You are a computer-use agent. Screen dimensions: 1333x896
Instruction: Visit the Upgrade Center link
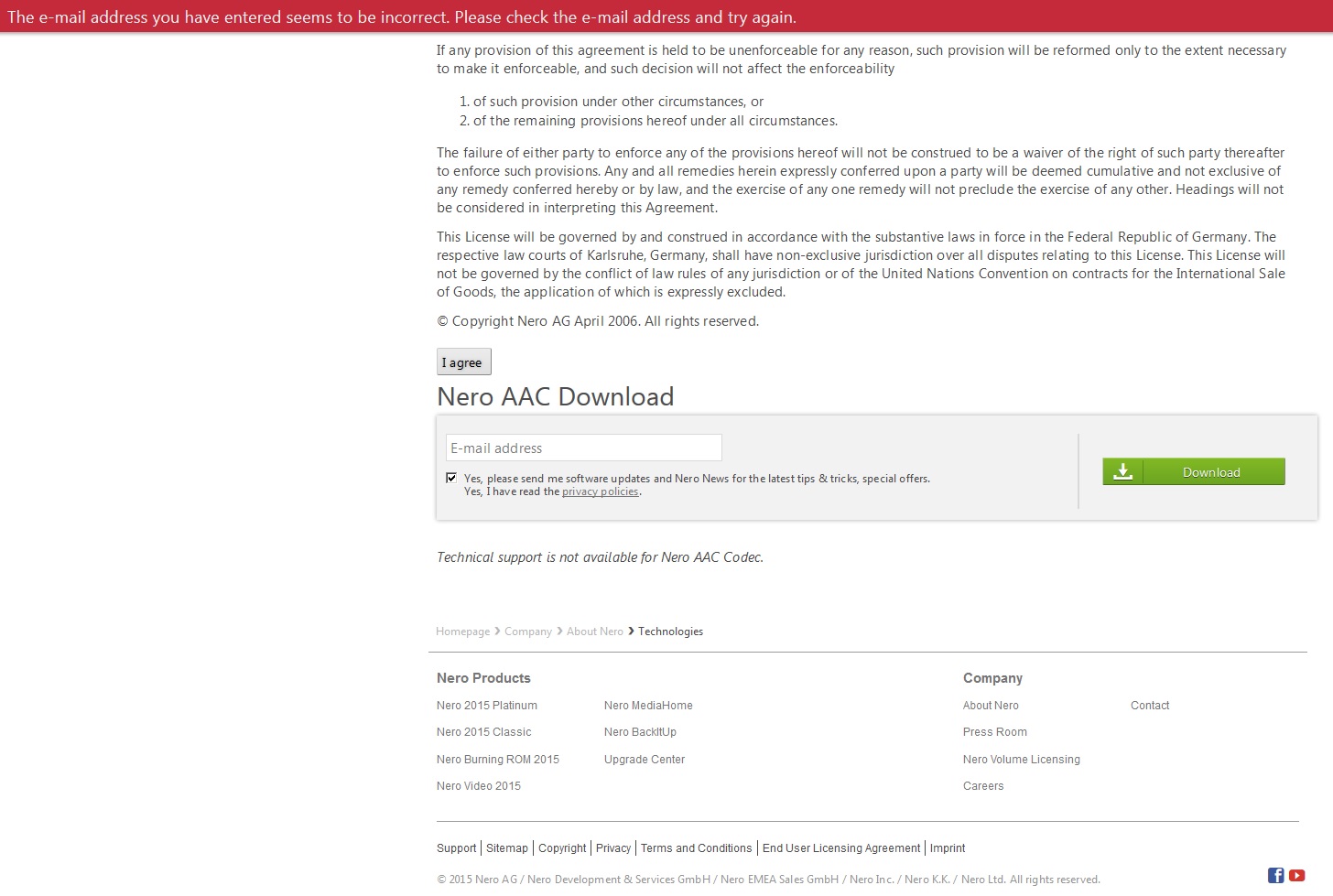(x=645, y=760)
